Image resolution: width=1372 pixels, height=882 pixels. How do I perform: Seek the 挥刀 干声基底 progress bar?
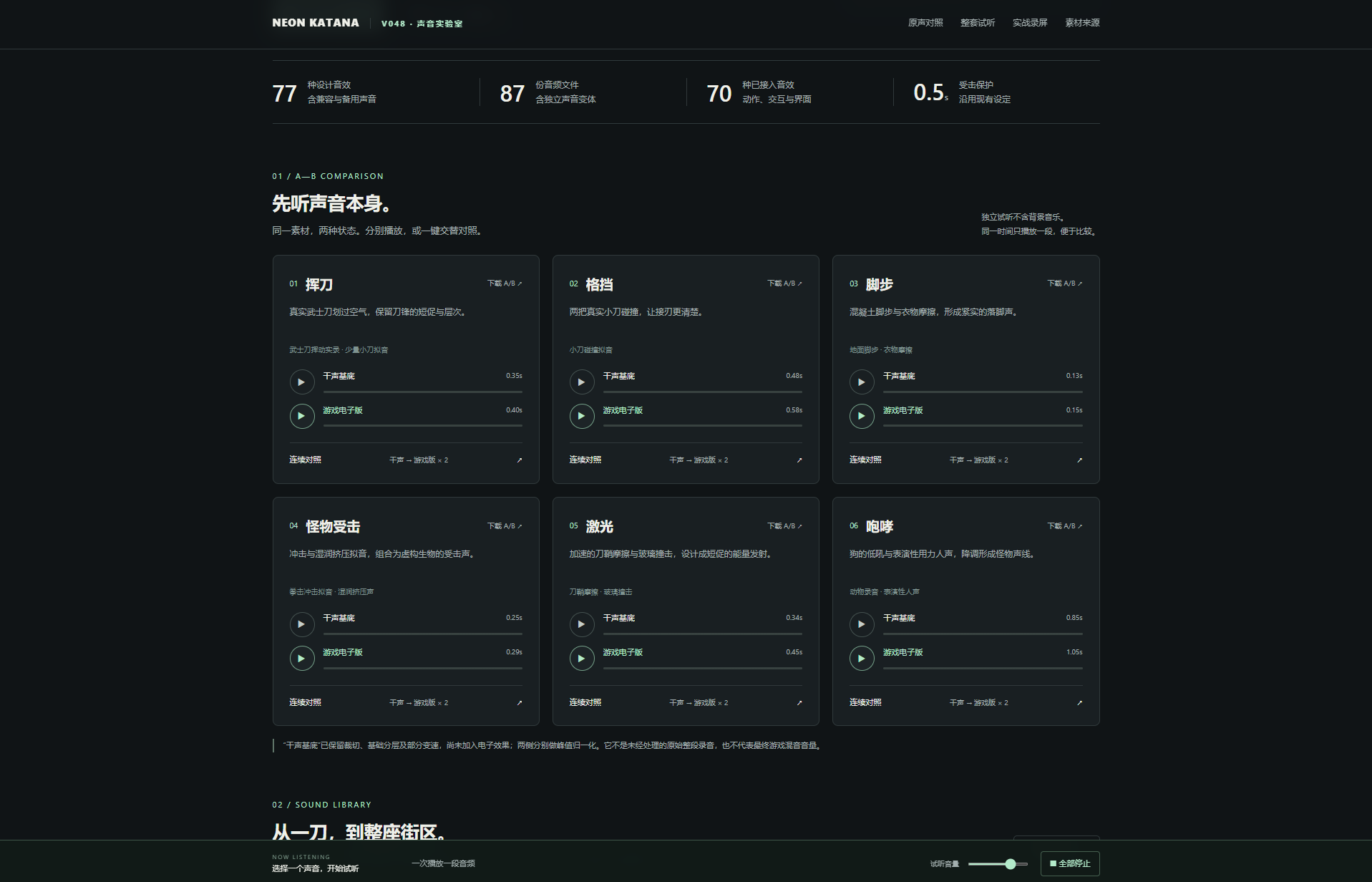tap(422, 392)
